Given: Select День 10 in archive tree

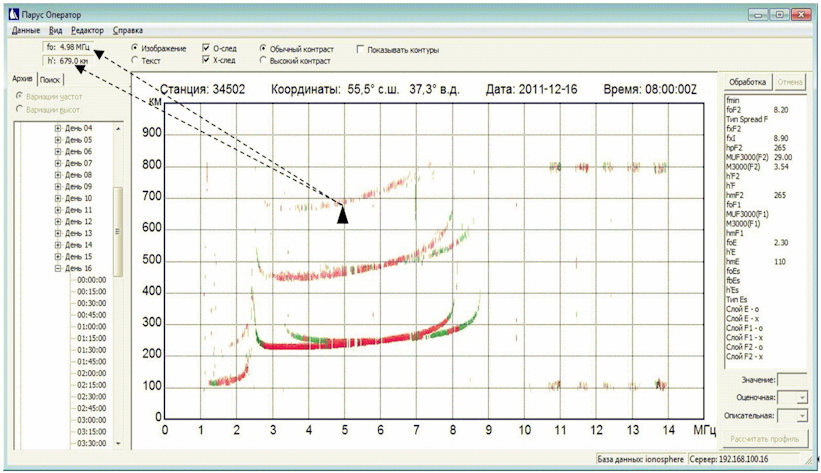Looking at the screenshot, I should (79, 198).
